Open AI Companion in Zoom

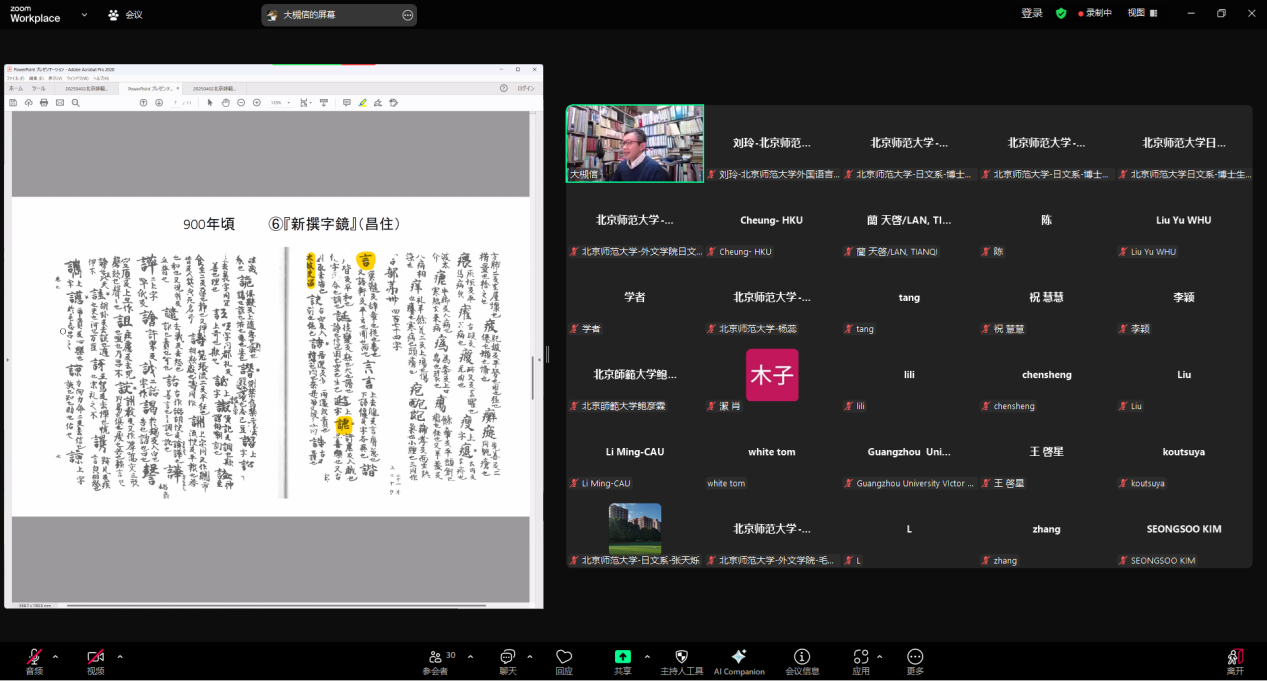tap(739, 660)
